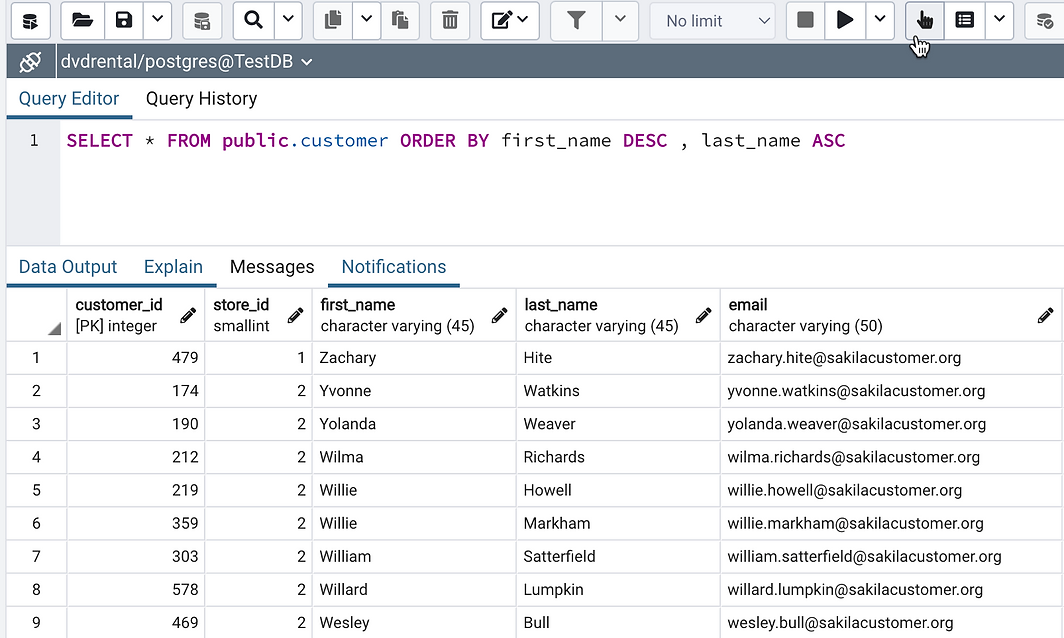Click the save data changes icon
Screen dimensions: 1064x638
point(202,20)
